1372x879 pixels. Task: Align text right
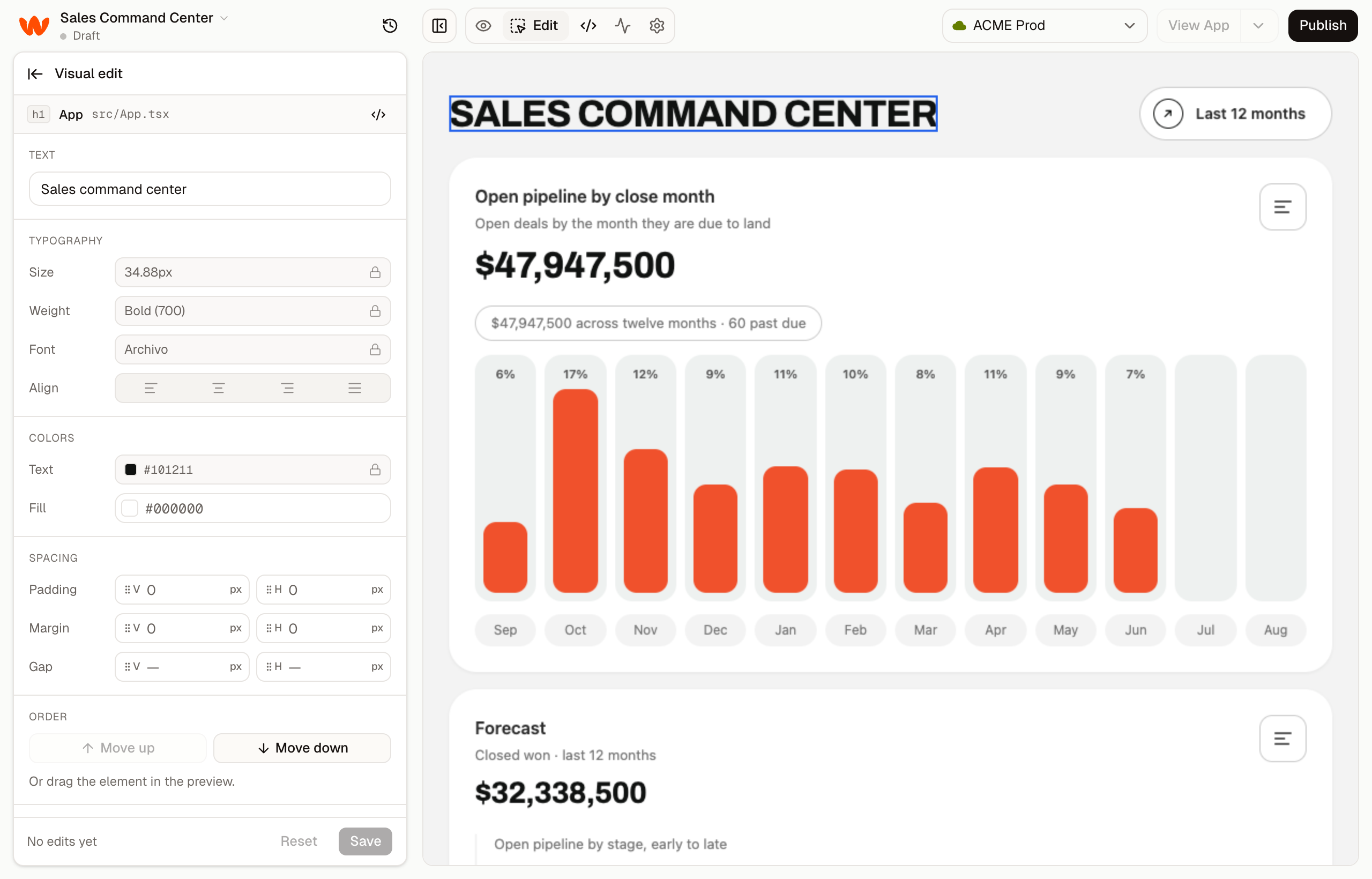pos(287,388)
